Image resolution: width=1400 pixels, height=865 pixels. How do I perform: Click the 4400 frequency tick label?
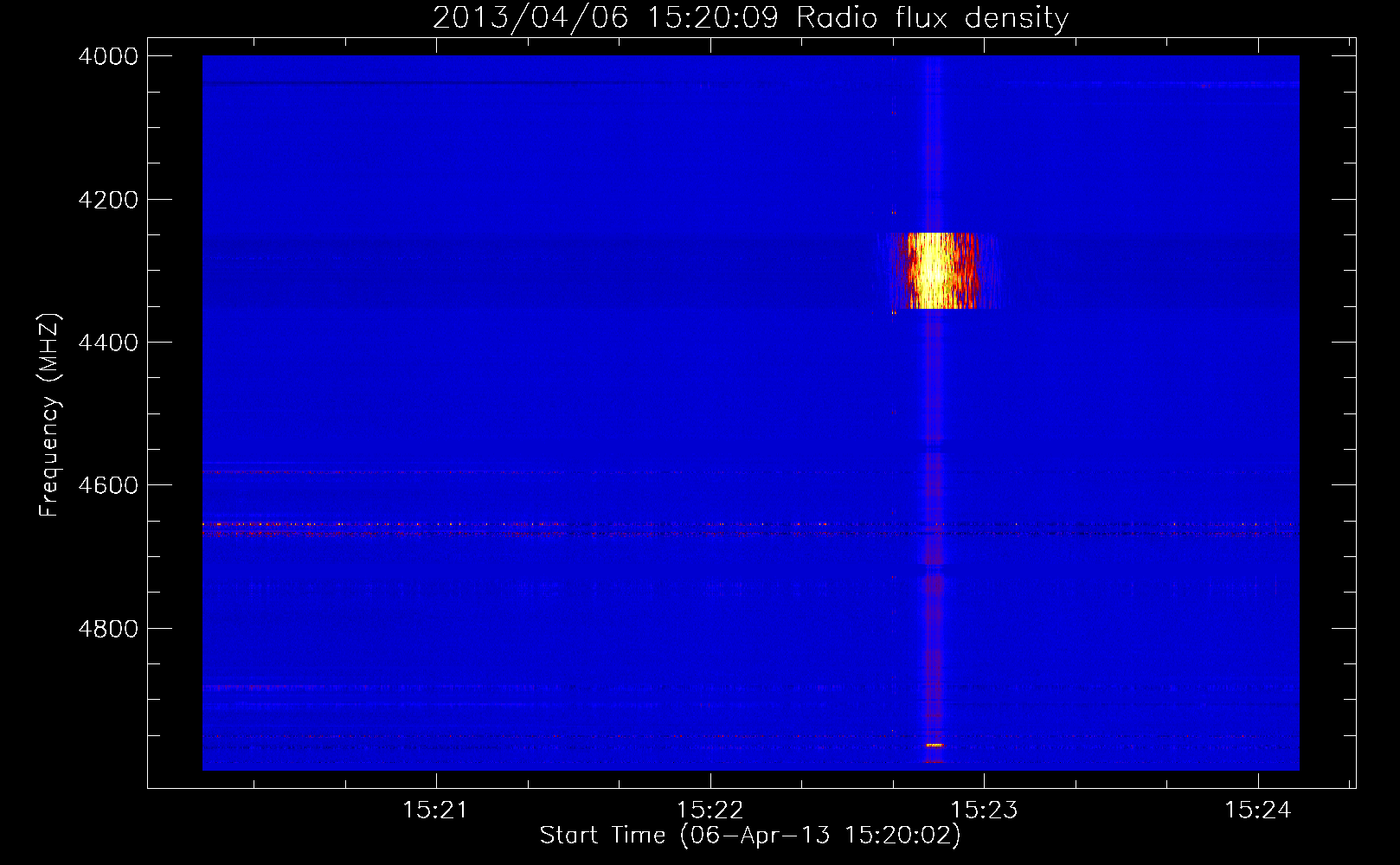(108, 343)
